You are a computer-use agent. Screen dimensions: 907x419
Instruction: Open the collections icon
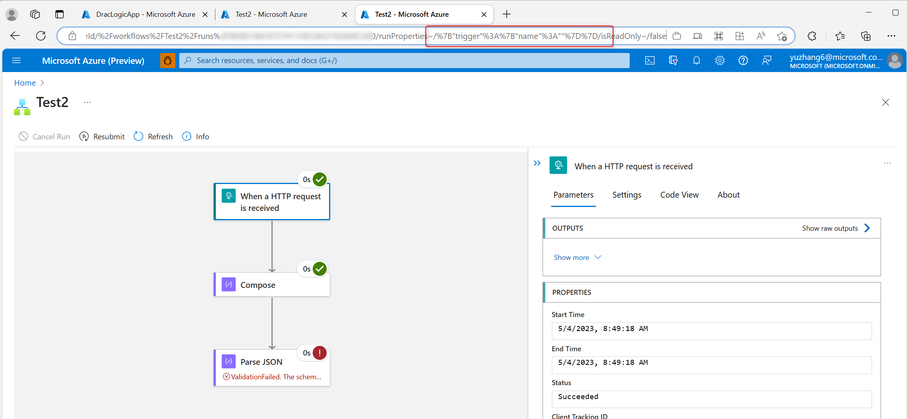click(x=866, y=36)
